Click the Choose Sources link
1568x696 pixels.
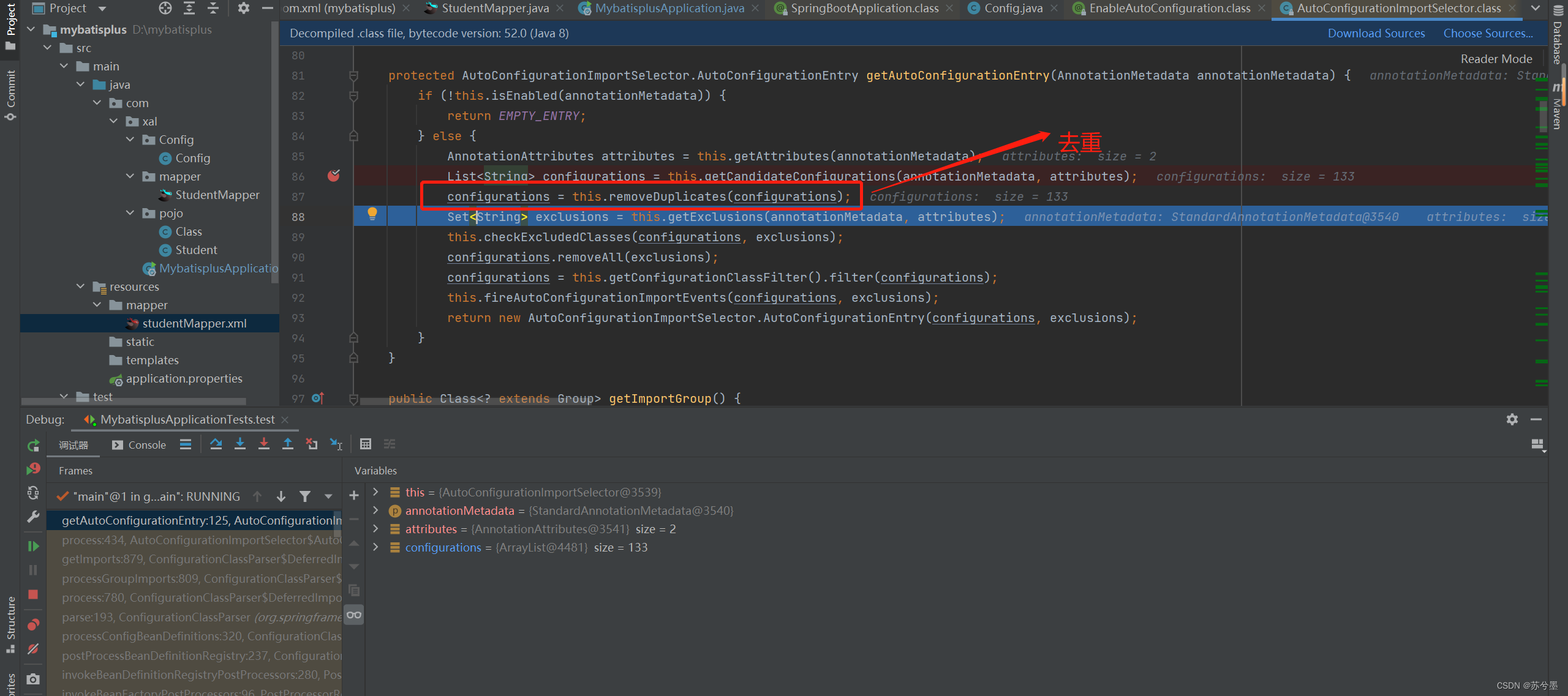[1488, 34]
